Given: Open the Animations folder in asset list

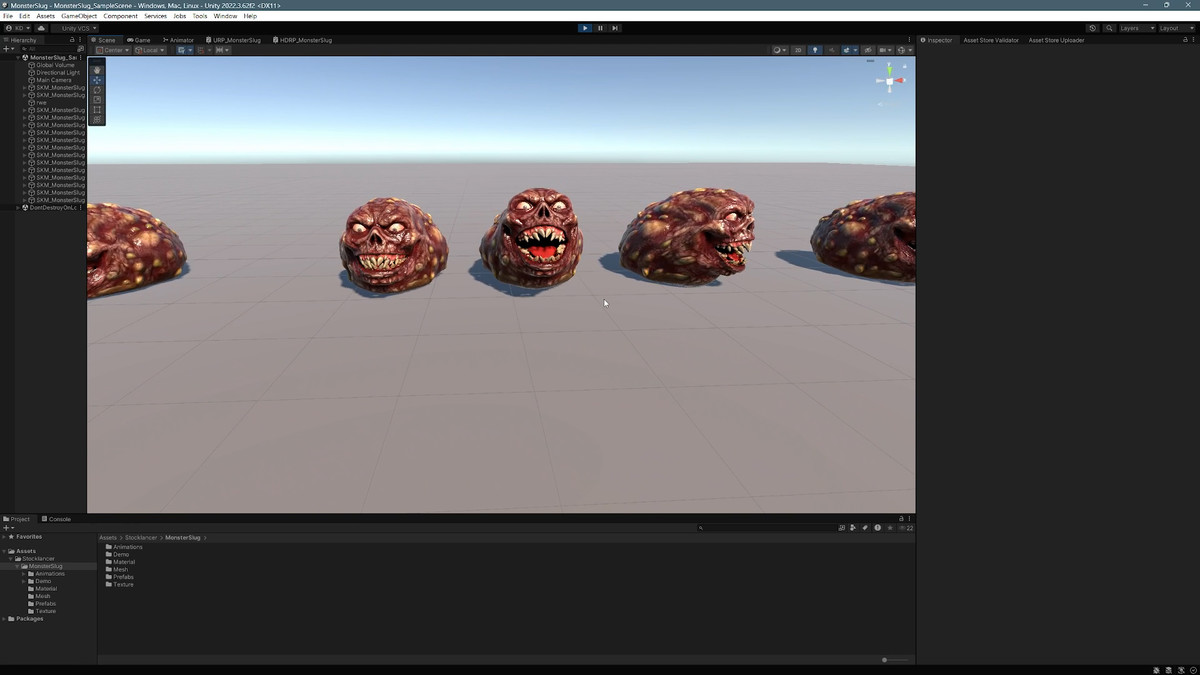Looking at the screenshot, I should coord(124,547).
